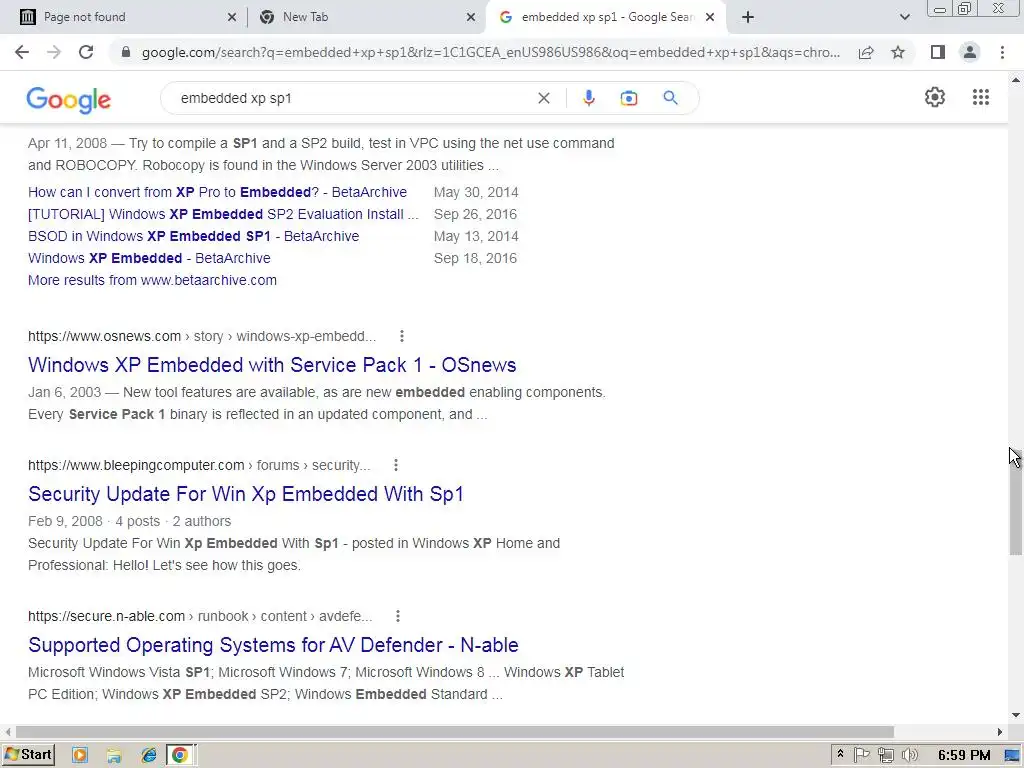Screen dimensions: 1024x768
Task: Clear the search box with X
Action: 543,98
